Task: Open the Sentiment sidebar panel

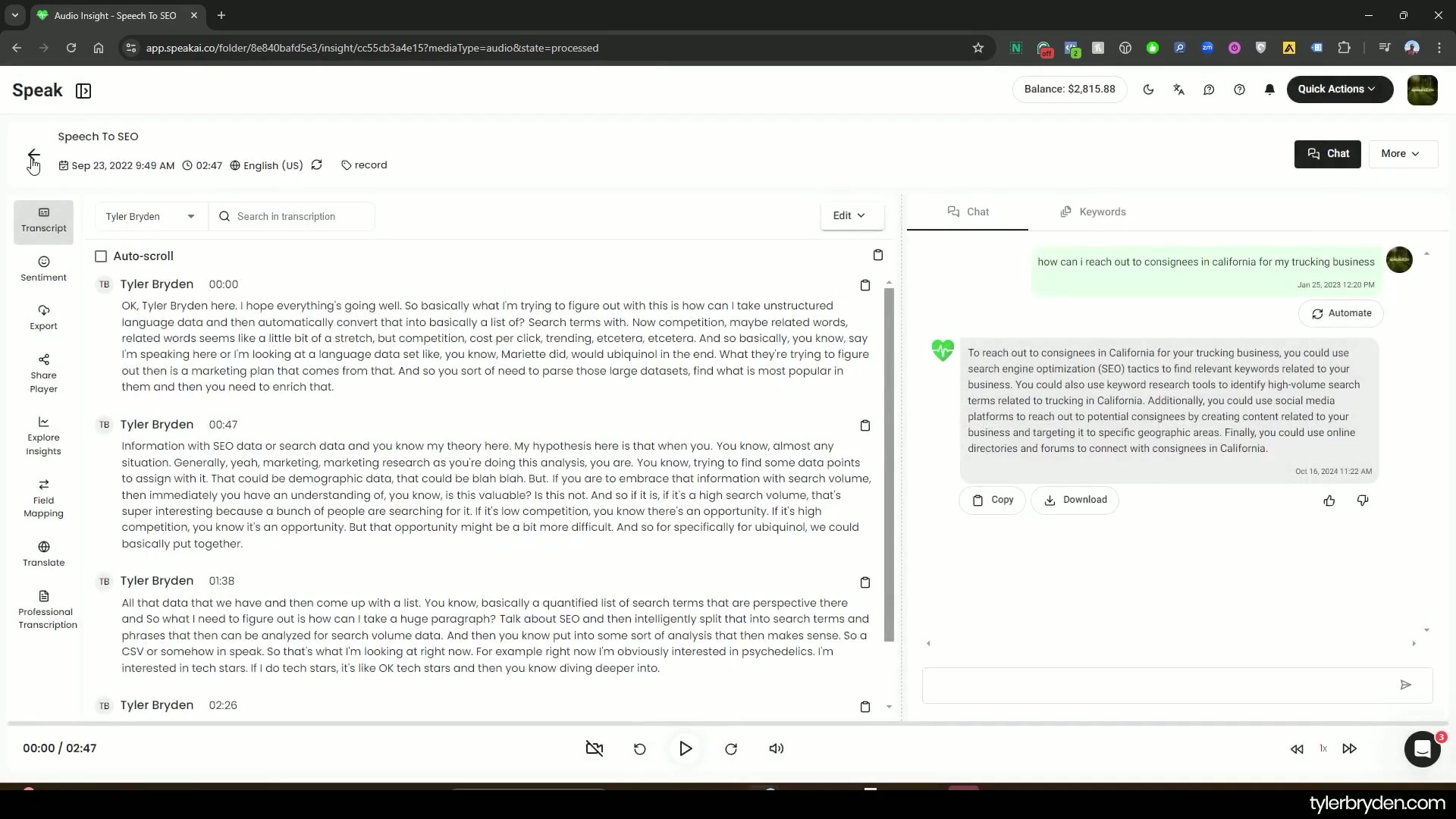Action: (x=43, y=269)
